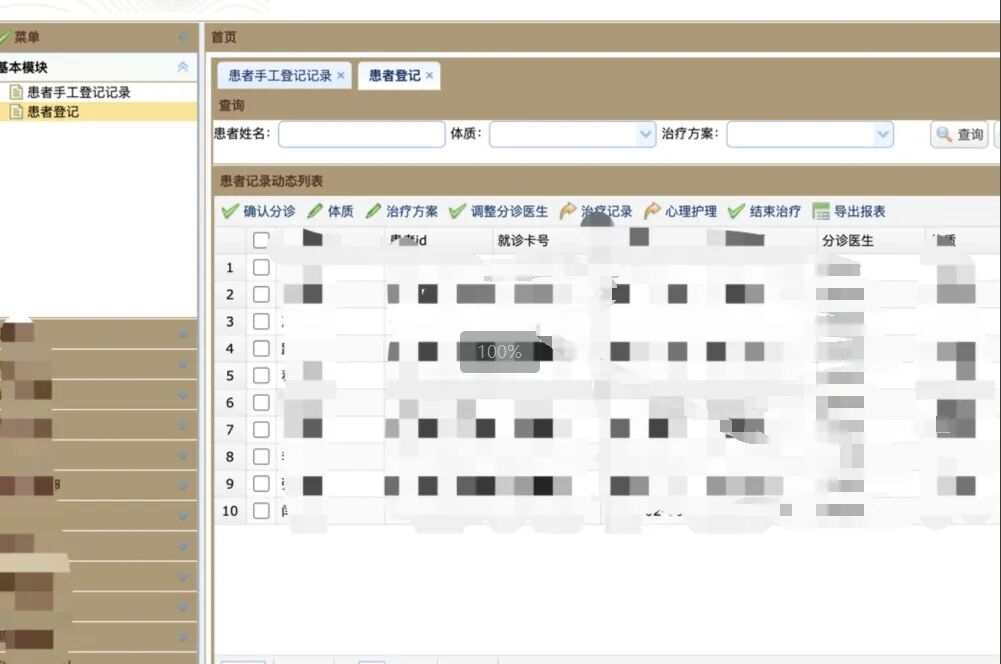The width and height of the screenshot is (1001, 664).
Task: Click 治疗方案 pencil toolbar icon
Action: (373, 211)
